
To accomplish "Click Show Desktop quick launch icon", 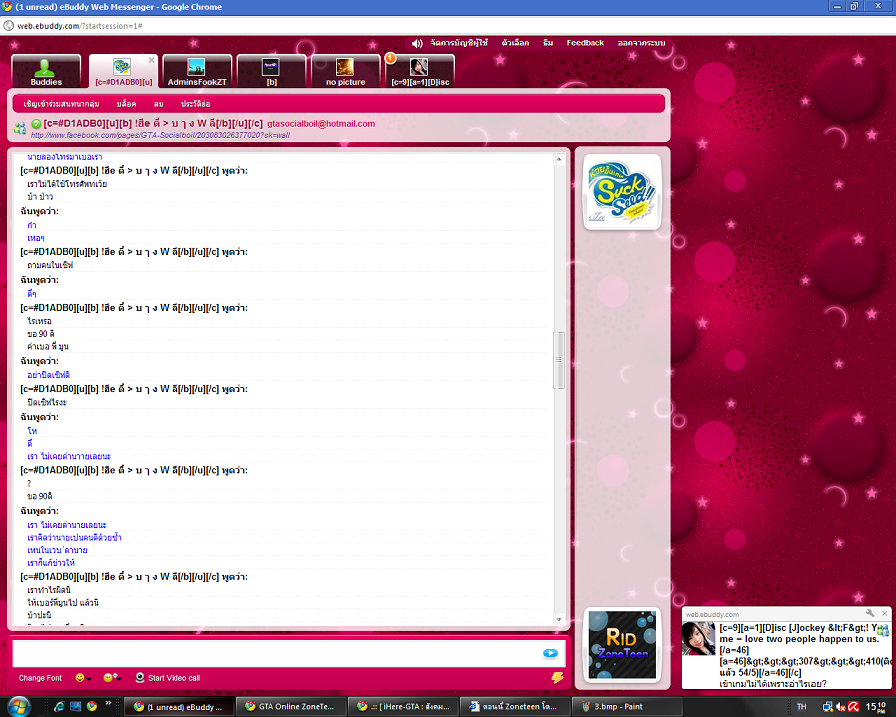I will [x=75, y=707].
